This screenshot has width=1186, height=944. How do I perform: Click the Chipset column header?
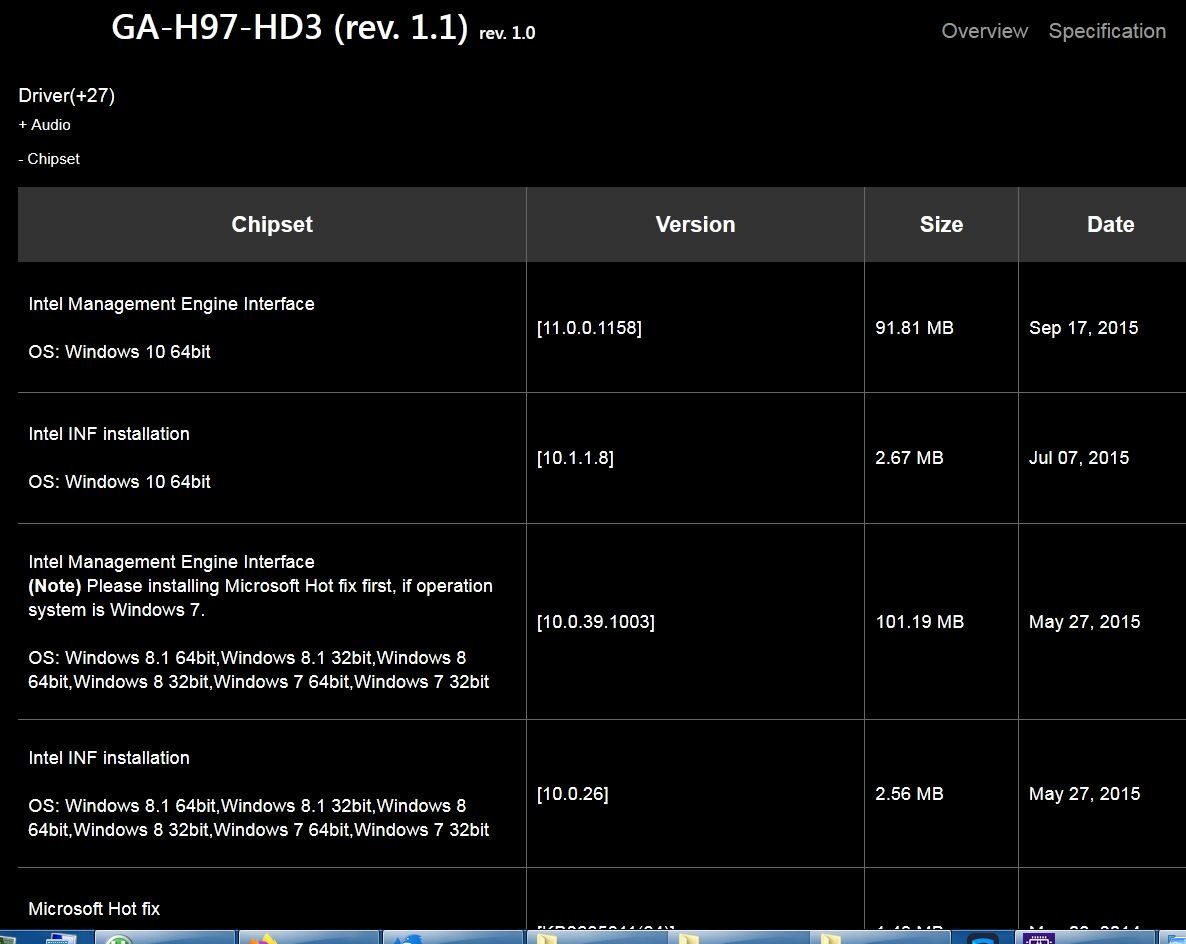tap(272, 225)
